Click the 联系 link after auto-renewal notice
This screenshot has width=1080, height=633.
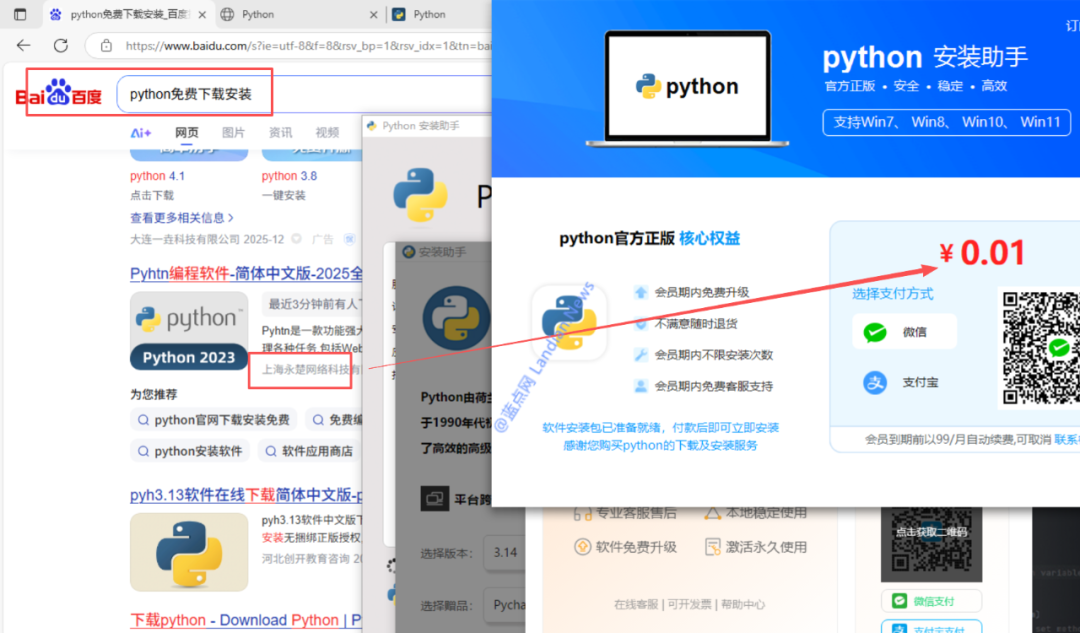1067,439
